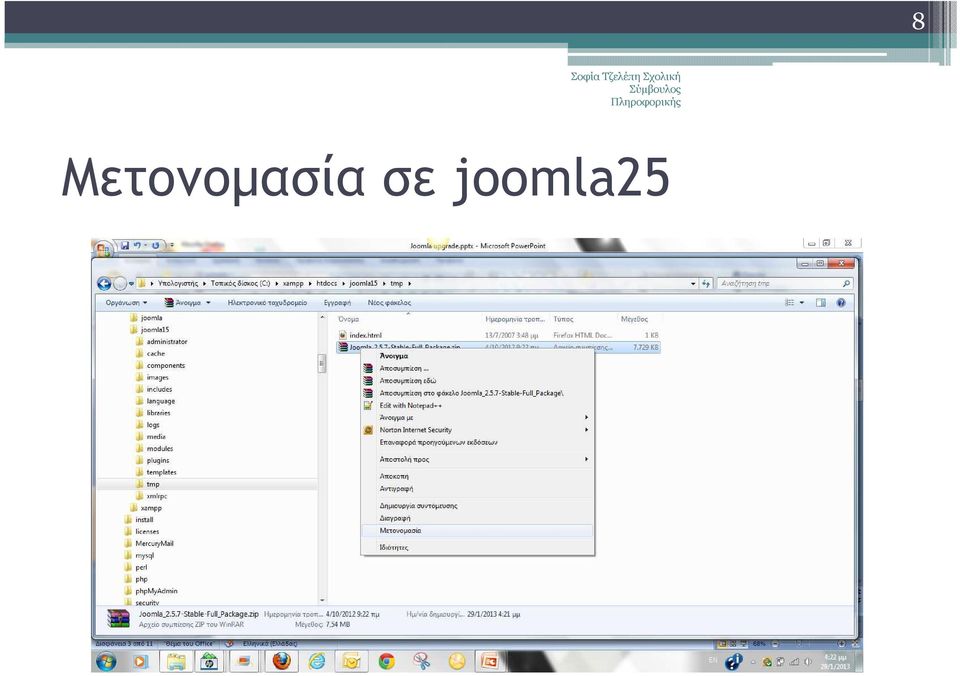
Task: Click the WinRAR archive icon in details pane
Action: [118, 618]
